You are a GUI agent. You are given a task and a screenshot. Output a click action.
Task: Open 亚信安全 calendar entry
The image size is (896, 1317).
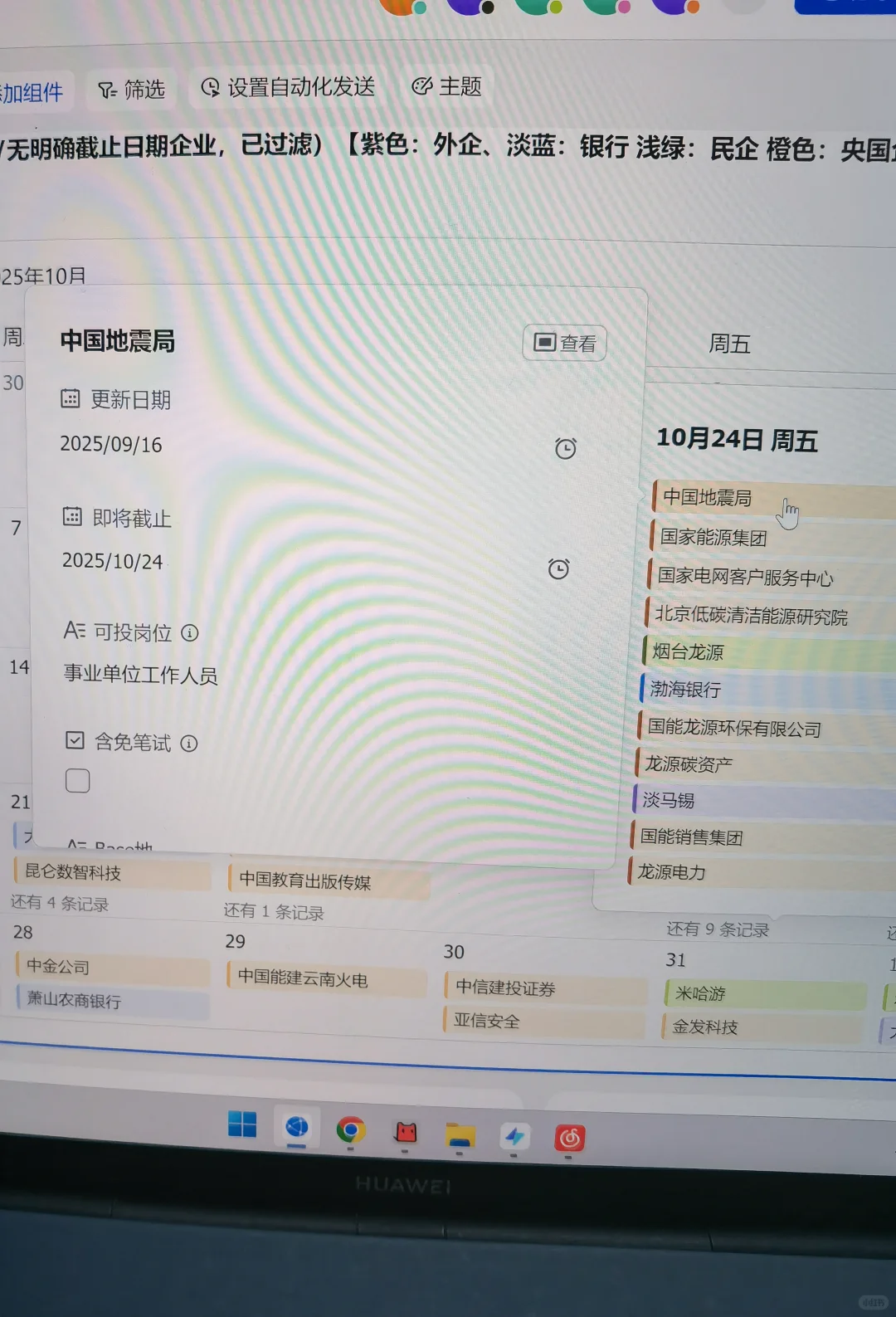tap(543, 1022)
